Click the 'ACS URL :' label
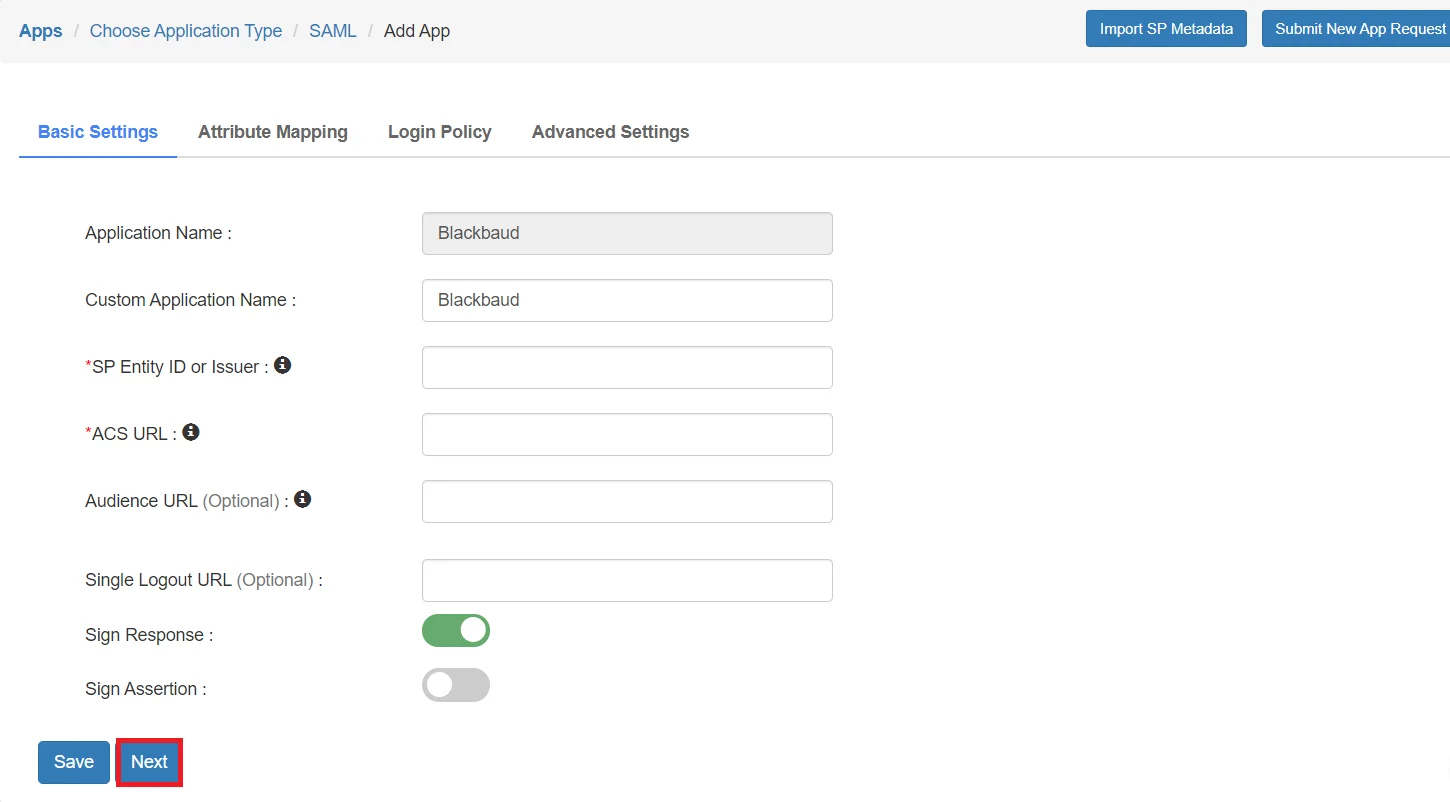The image size is (1450, 802). [131, 434]
